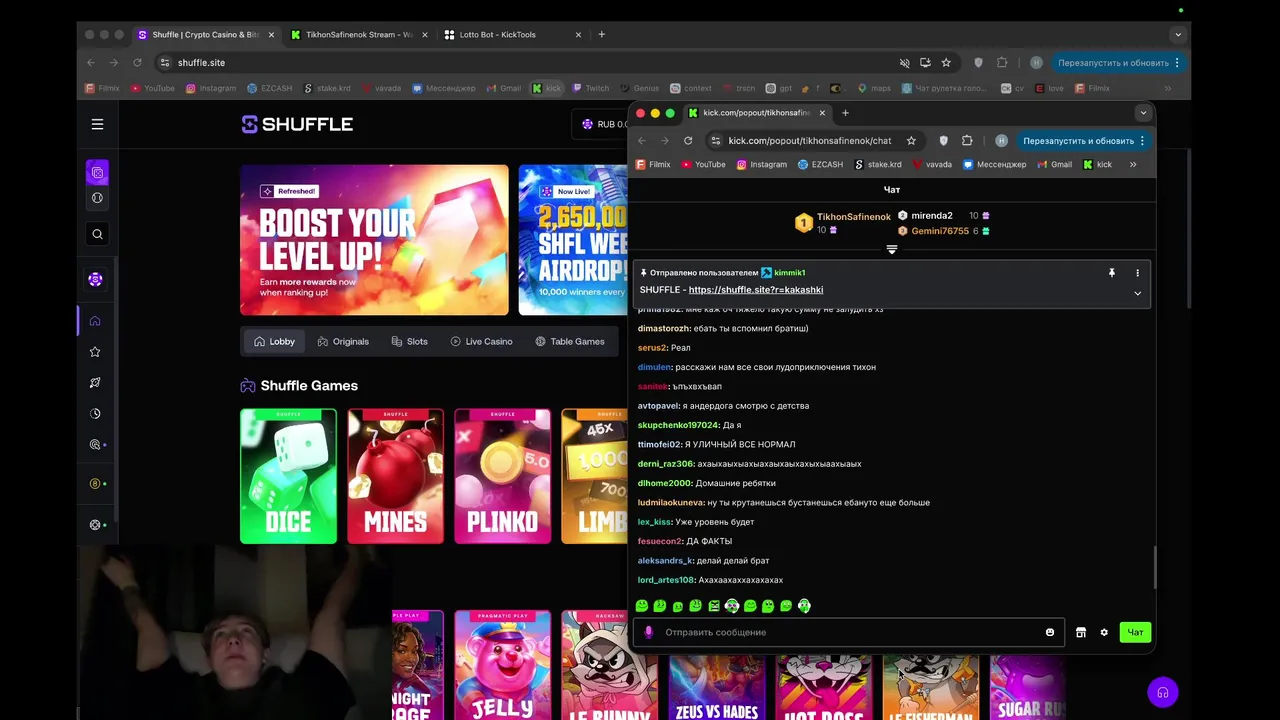Open Chrome menu dots in popout window
This screenshot has width=1280, height=720.
1142,141
